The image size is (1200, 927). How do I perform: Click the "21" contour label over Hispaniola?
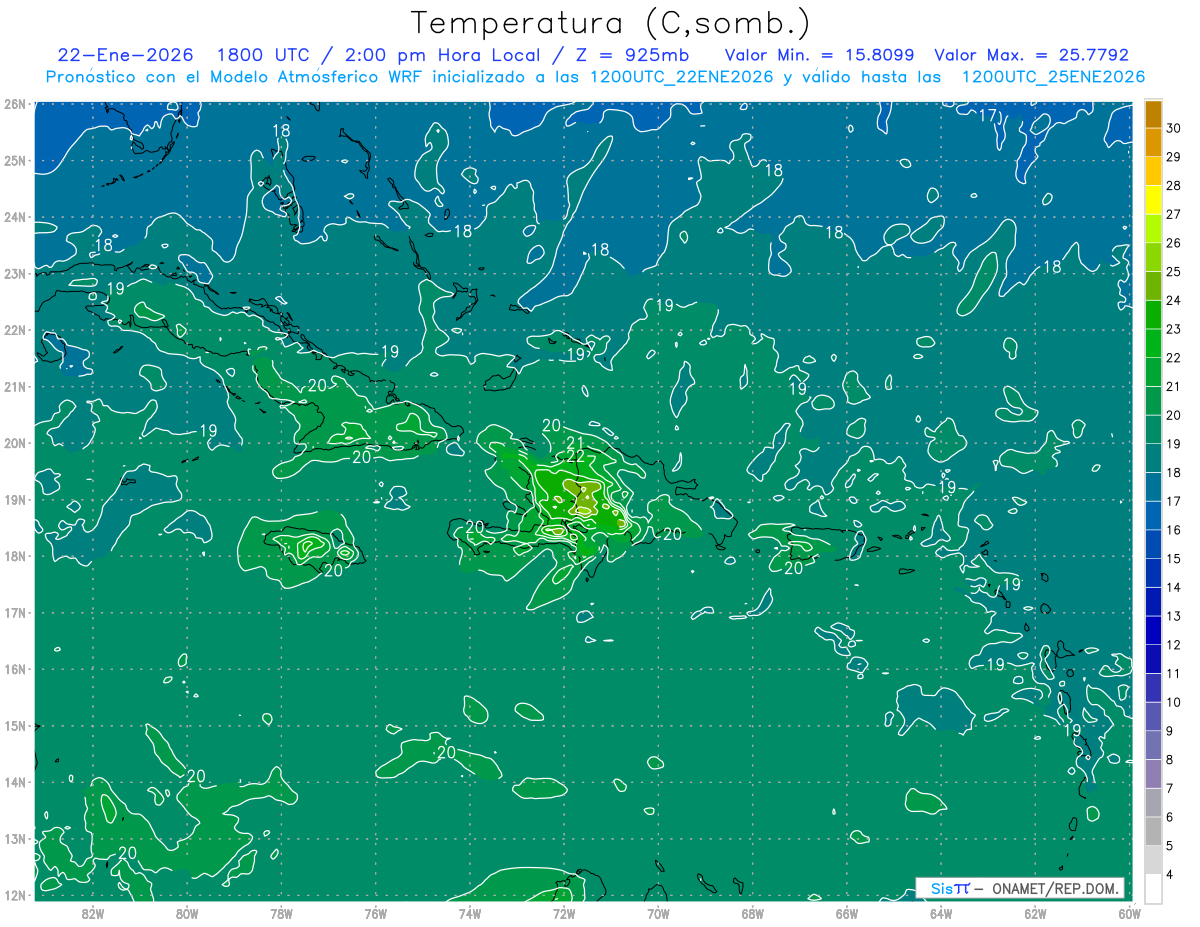click(575, 442)
